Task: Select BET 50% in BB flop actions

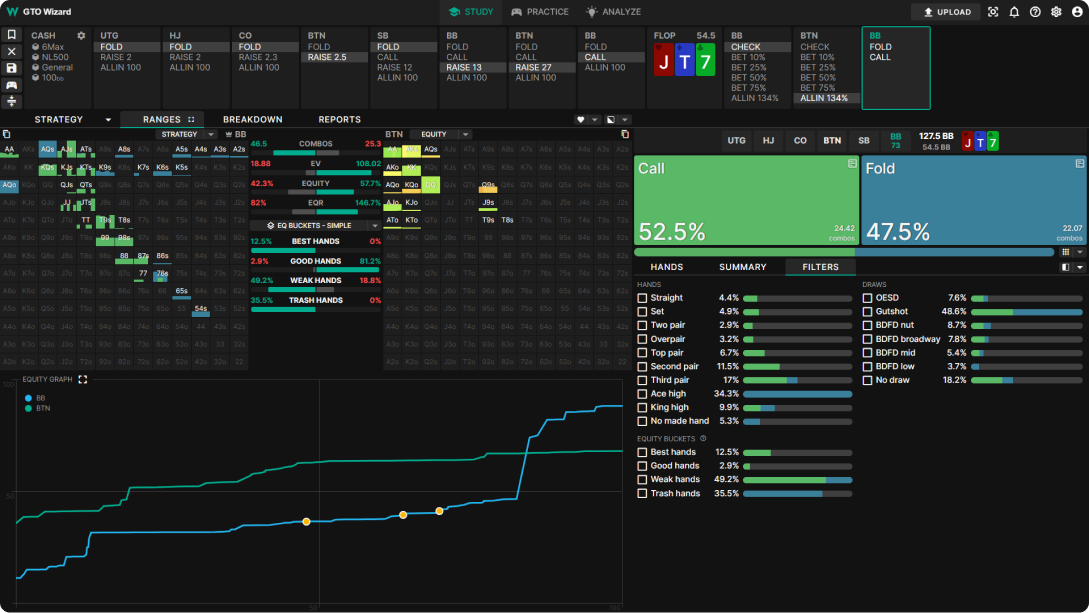Action: point(749,78)
